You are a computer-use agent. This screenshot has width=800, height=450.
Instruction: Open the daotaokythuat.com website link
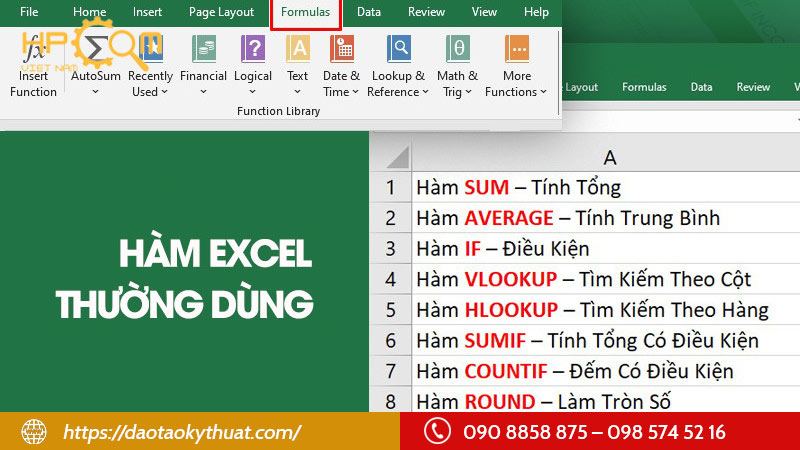182,433
